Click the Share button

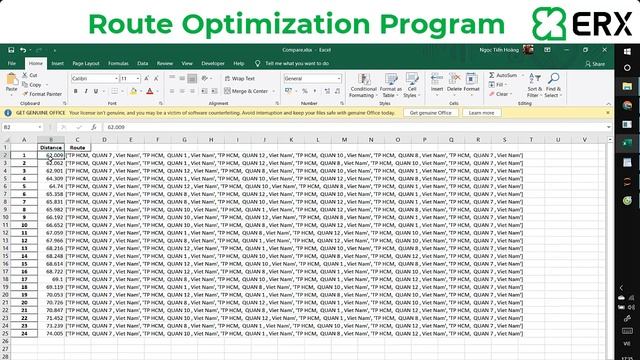(595, 64)
